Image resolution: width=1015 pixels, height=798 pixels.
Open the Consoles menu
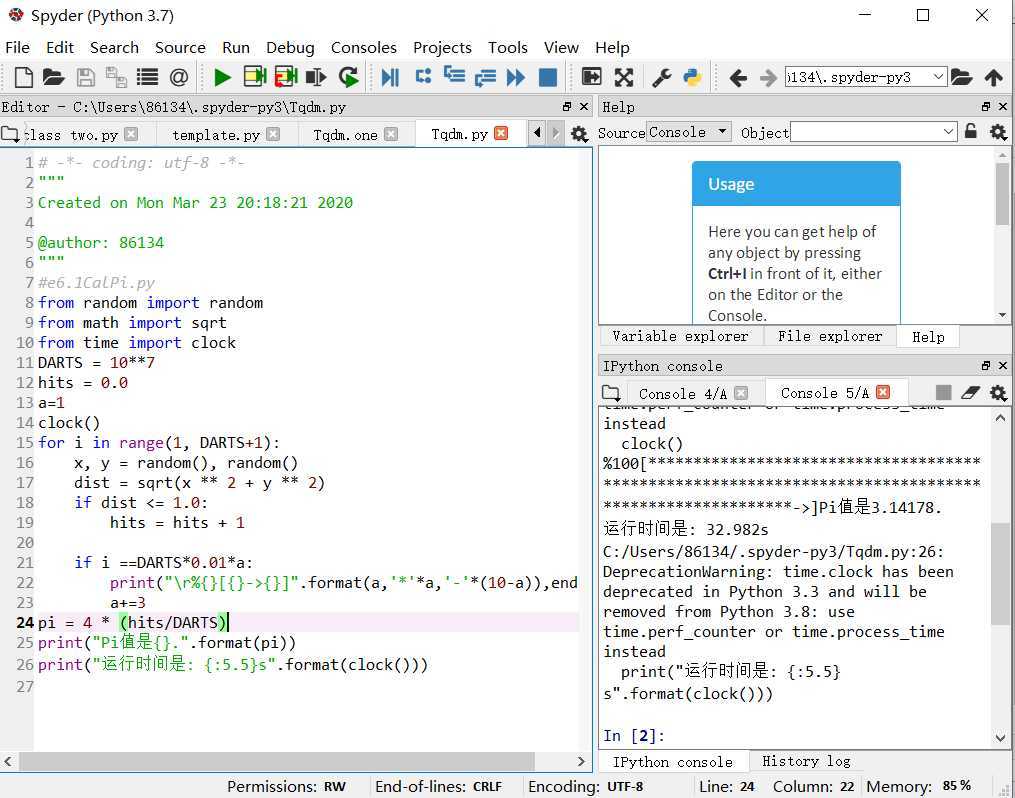point(363,47)
